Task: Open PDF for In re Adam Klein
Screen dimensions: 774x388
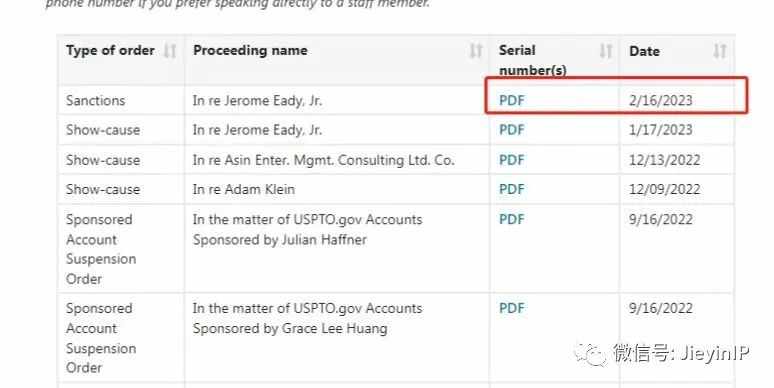Action: (x=511, y=189)
